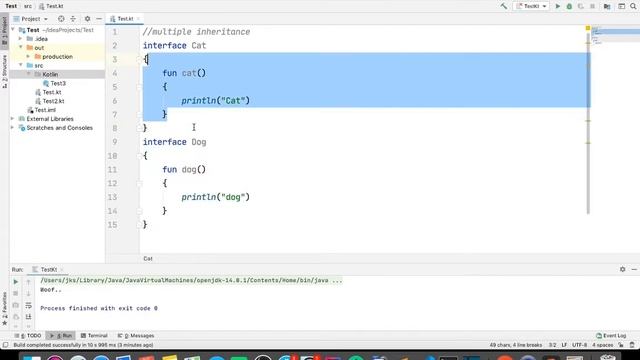
Task: Click the Locate file target icon
Action: tap(61, 19)
